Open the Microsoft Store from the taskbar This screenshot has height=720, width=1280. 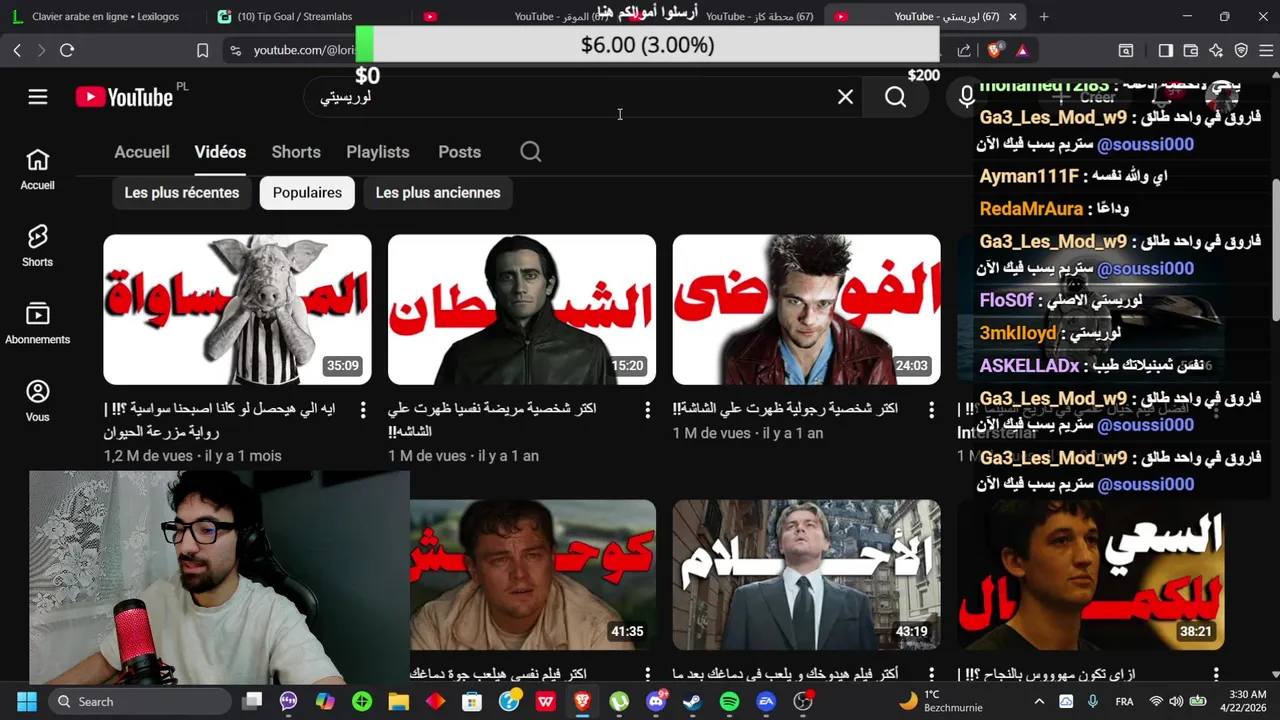(472, 701)
